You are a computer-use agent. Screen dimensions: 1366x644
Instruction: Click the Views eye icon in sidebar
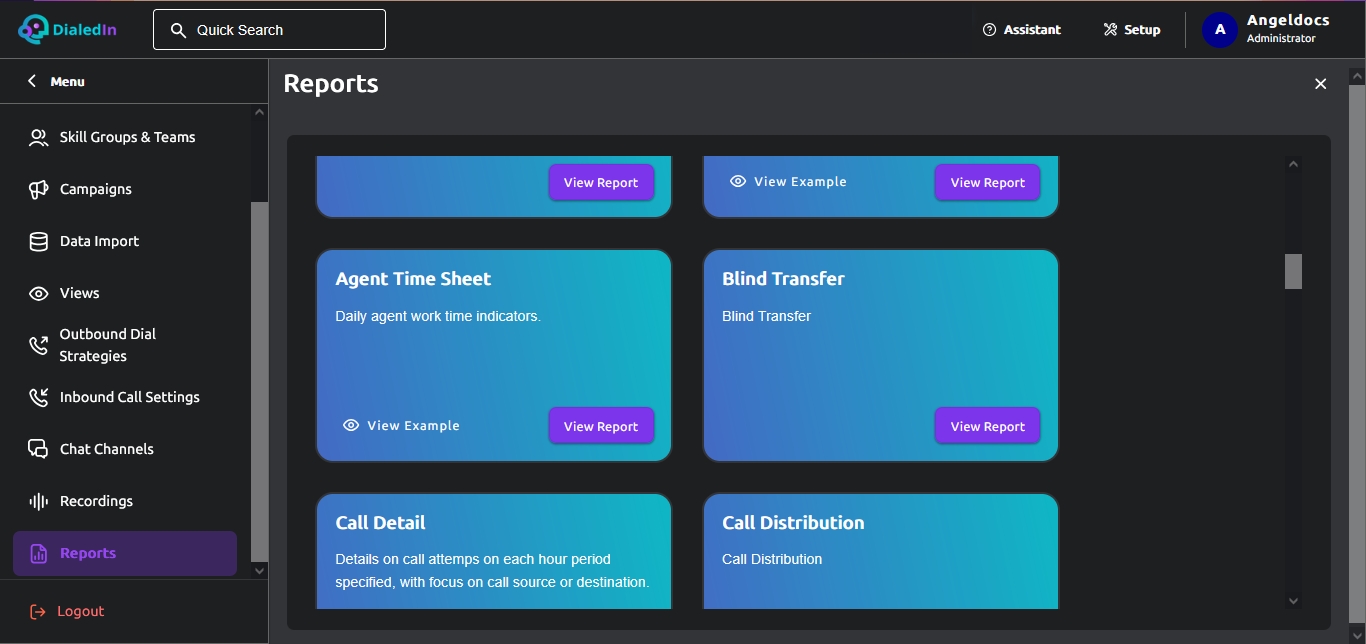tap(38, 293)
